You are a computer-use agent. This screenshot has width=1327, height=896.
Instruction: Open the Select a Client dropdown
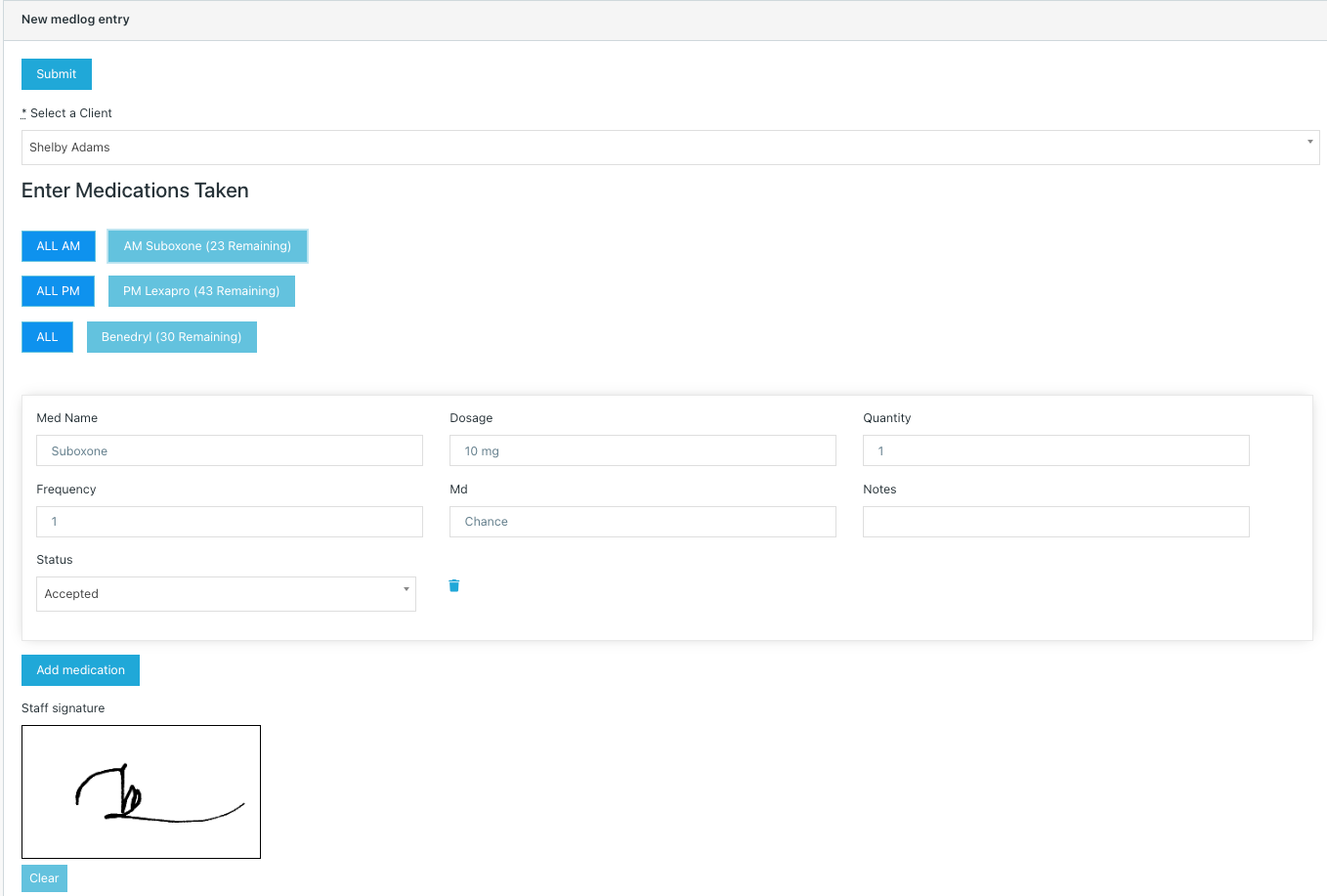click(670, 148)
